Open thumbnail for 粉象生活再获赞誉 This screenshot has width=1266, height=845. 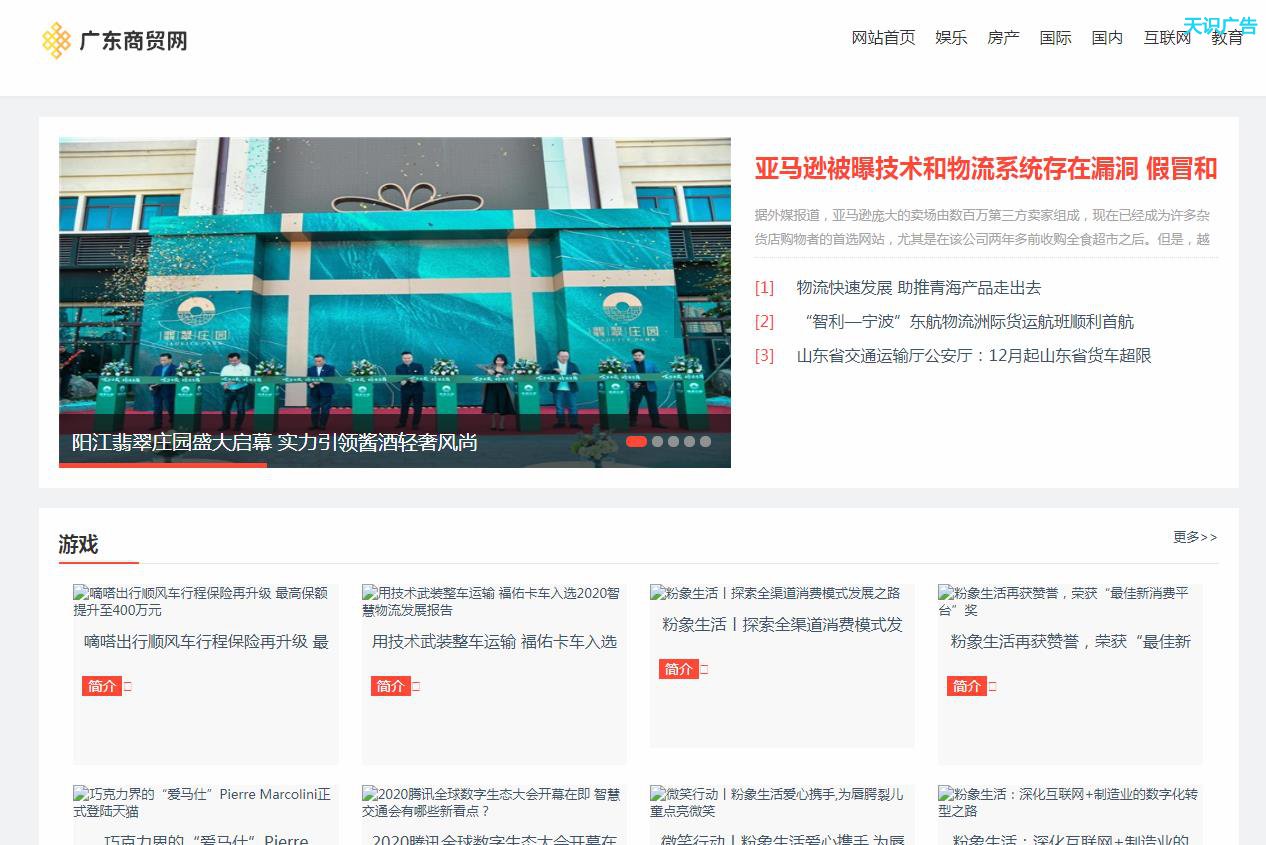pyautogui.click(x=1068, y=601)
